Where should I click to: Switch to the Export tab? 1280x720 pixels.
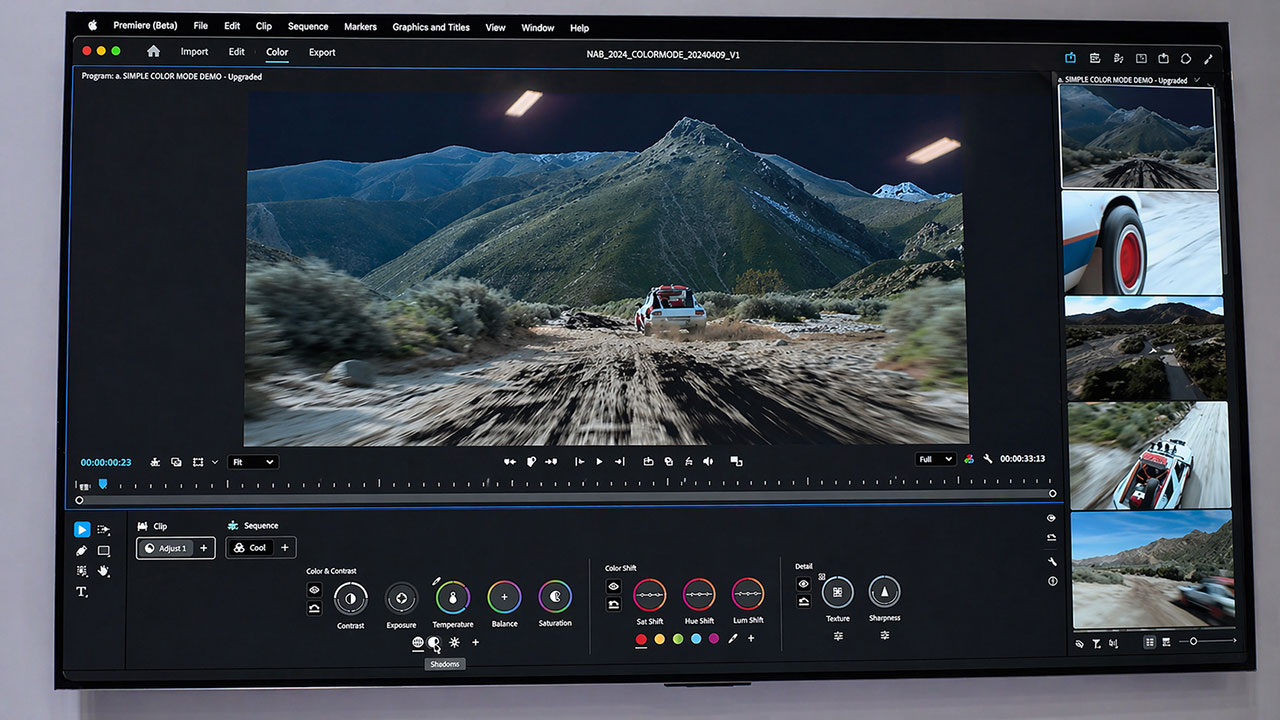pos(322,52)
